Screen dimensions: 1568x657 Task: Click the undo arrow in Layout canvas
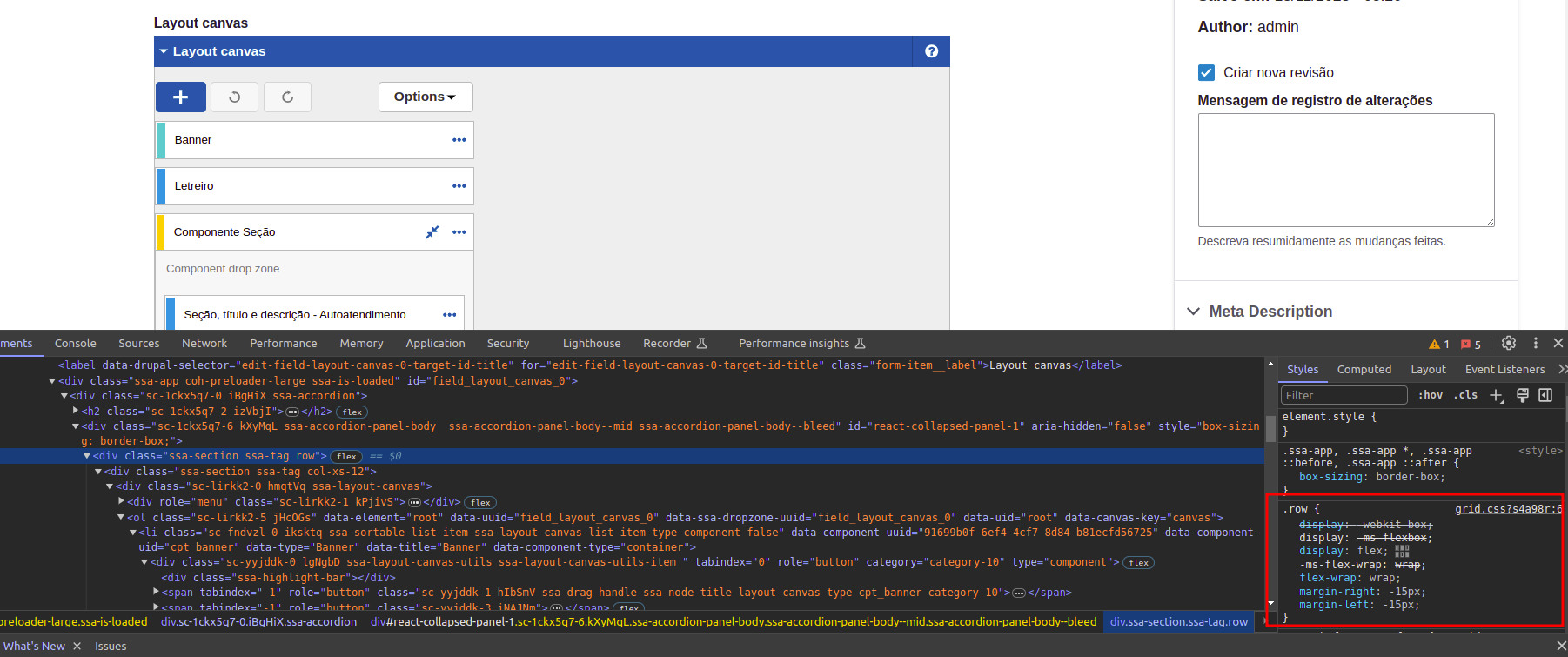[235, 97]
